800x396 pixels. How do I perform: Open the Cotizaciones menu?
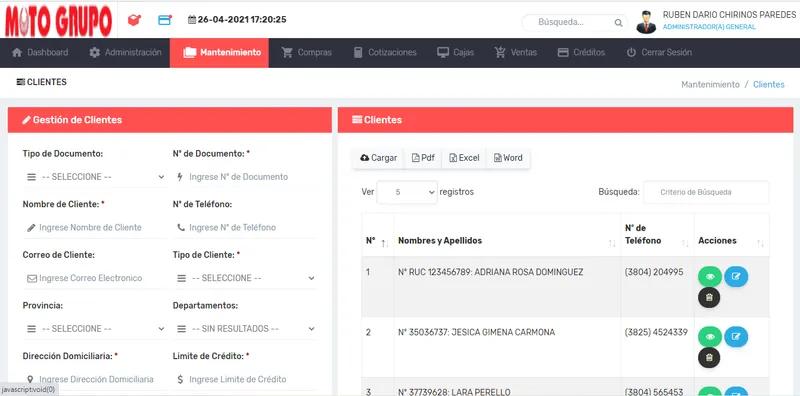(x=385, y=52)
